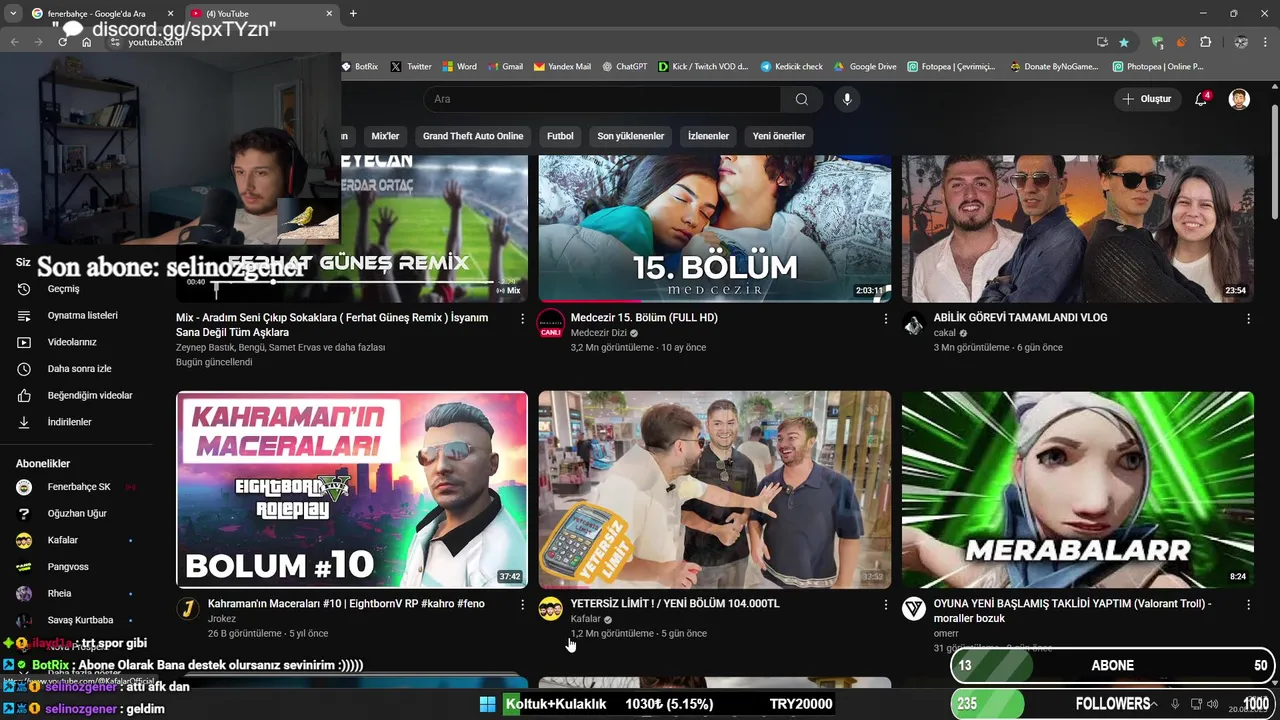
Task: Open the ABİLİK GÖREVİ vlog thumbnail
Action: pyautogui.click(x=1077, y=229)
